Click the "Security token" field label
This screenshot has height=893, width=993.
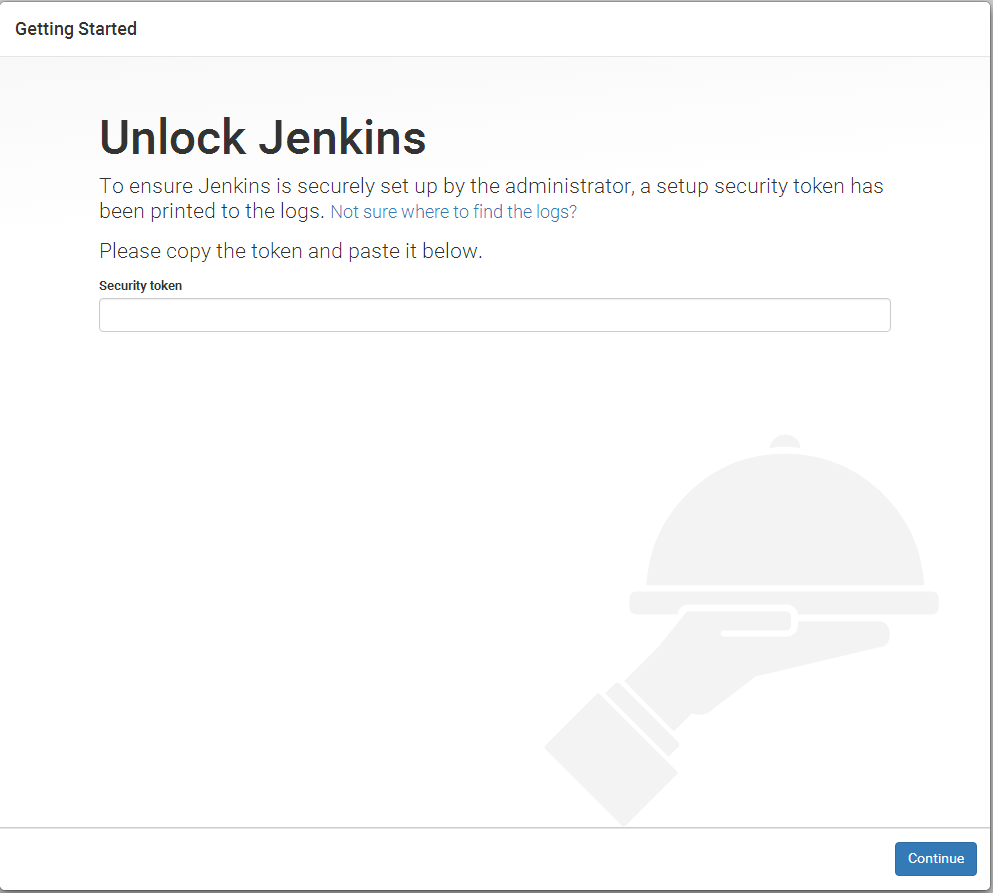[x=140, y=286]
